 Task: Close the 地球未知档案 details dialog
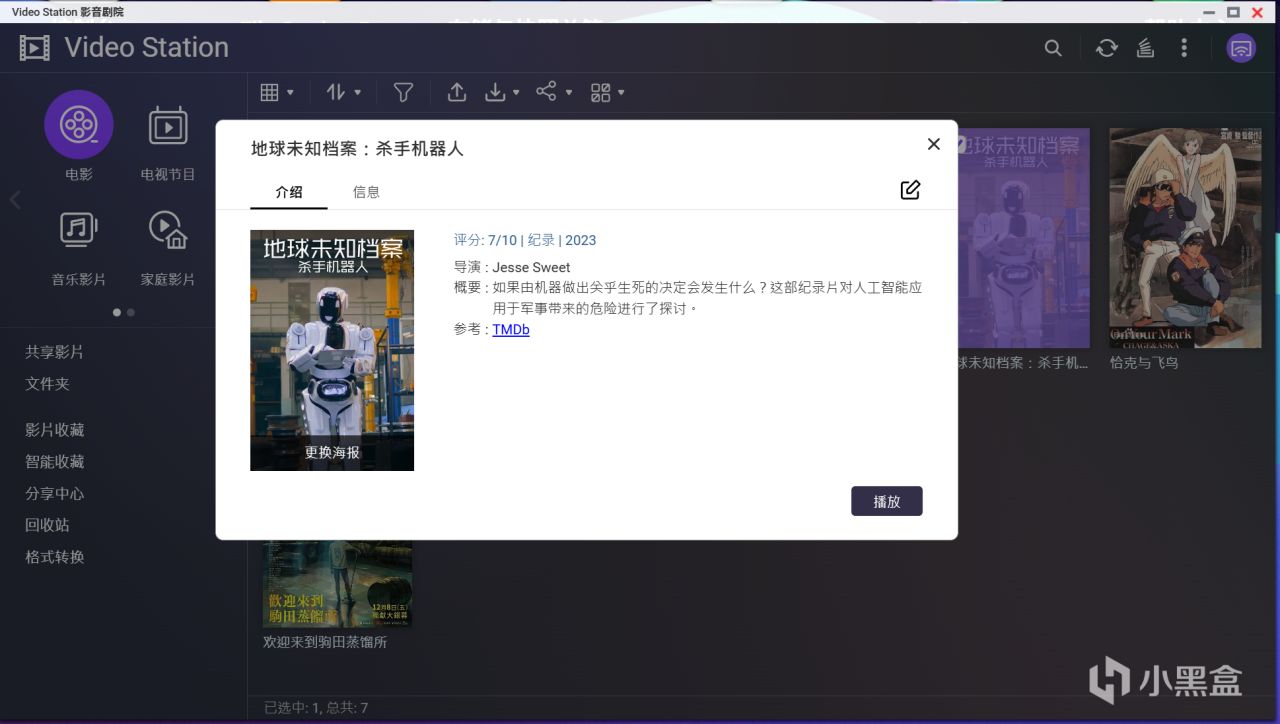(934, 144)
